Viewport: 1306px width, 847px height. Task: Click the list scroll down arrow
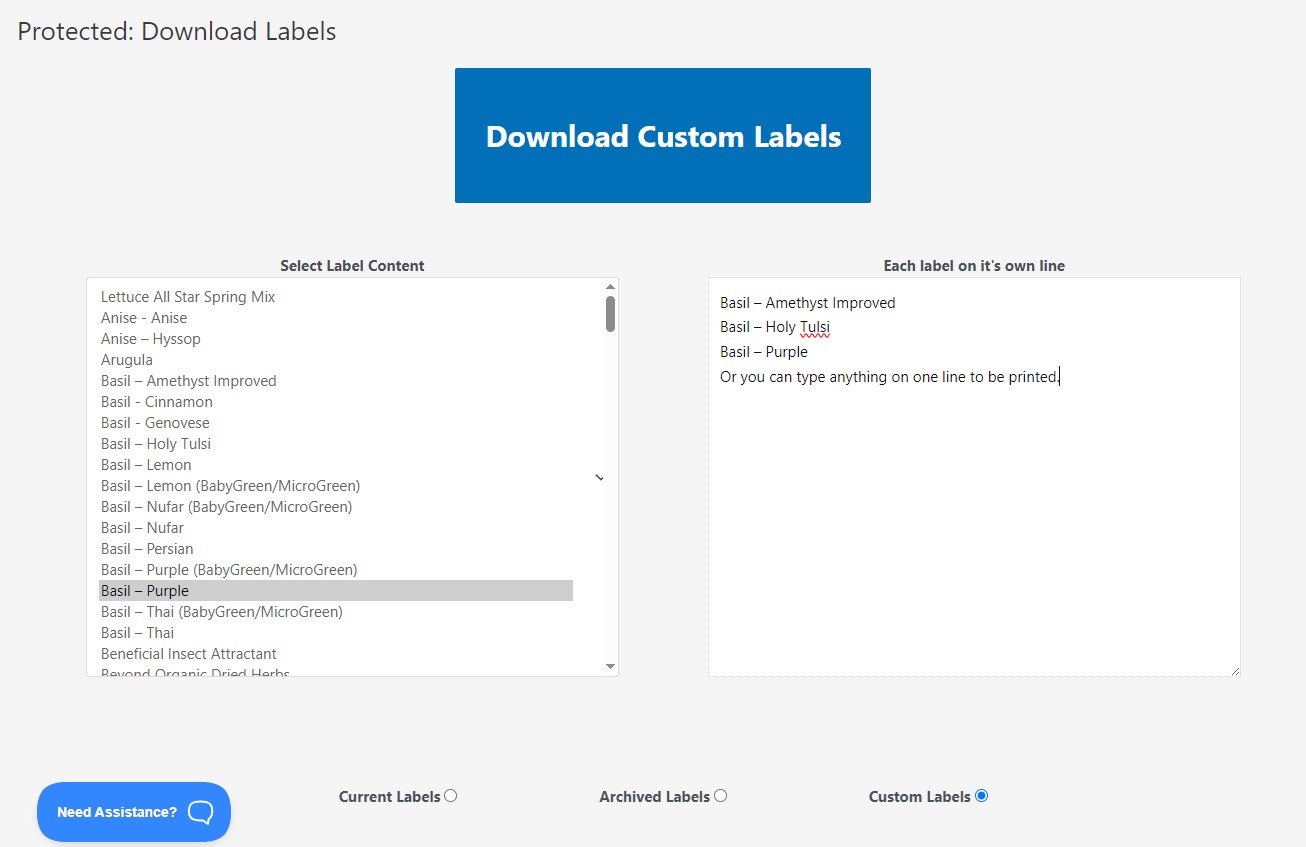(610, 666)
